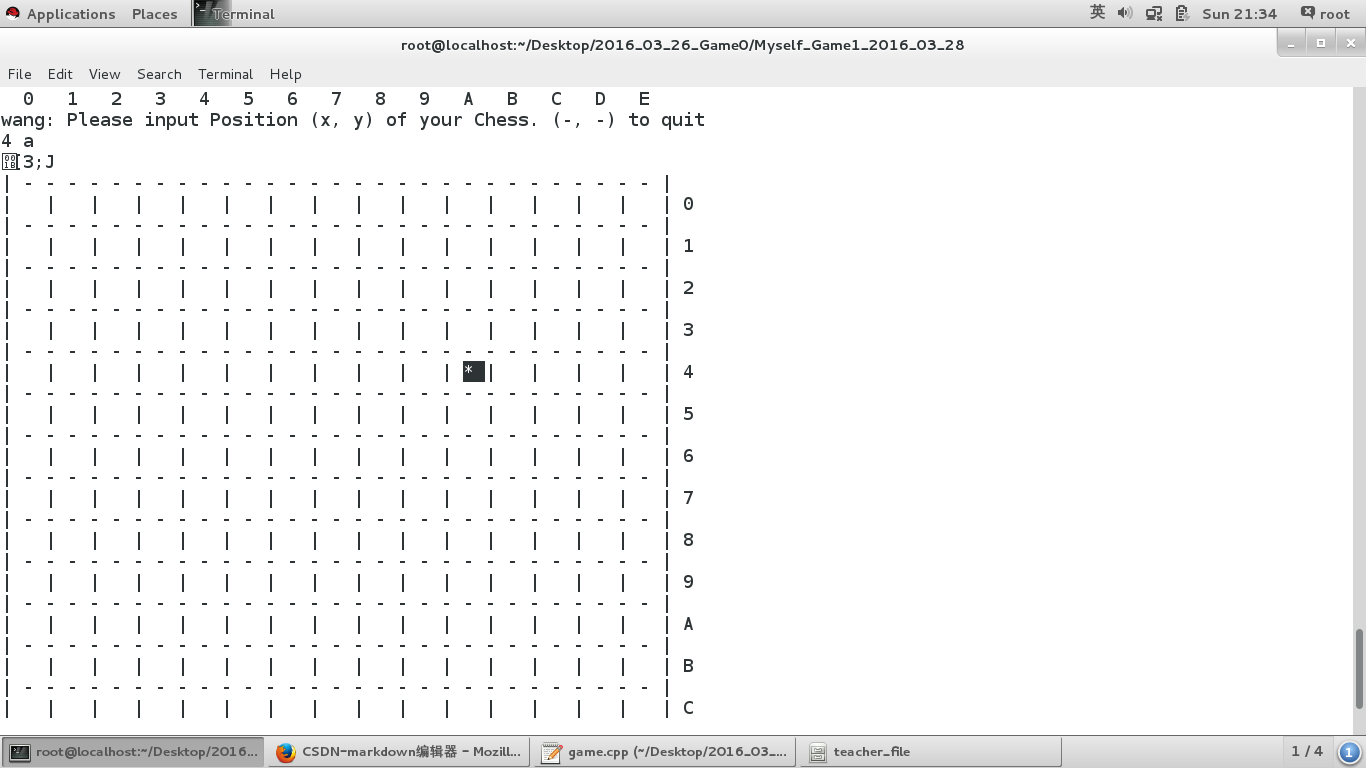Click the typed input '4 a' line
Viewport: 1366px width, 768px height.
point(17,141)
